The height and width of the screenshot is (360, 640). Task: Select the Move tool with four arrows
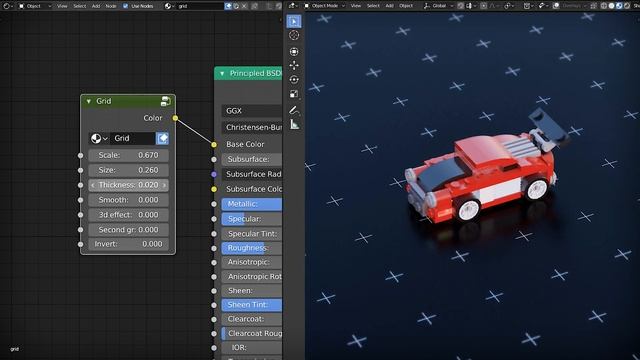(x=294, y=65)
